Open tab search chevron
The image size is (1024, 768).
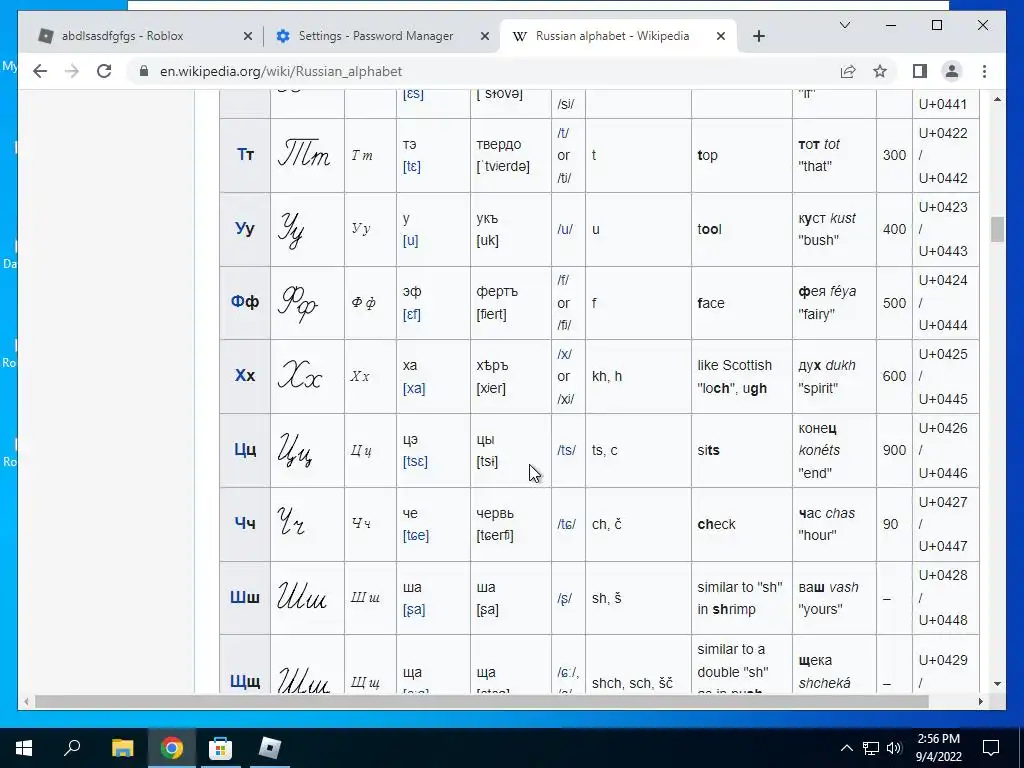[x=844, y=25]
